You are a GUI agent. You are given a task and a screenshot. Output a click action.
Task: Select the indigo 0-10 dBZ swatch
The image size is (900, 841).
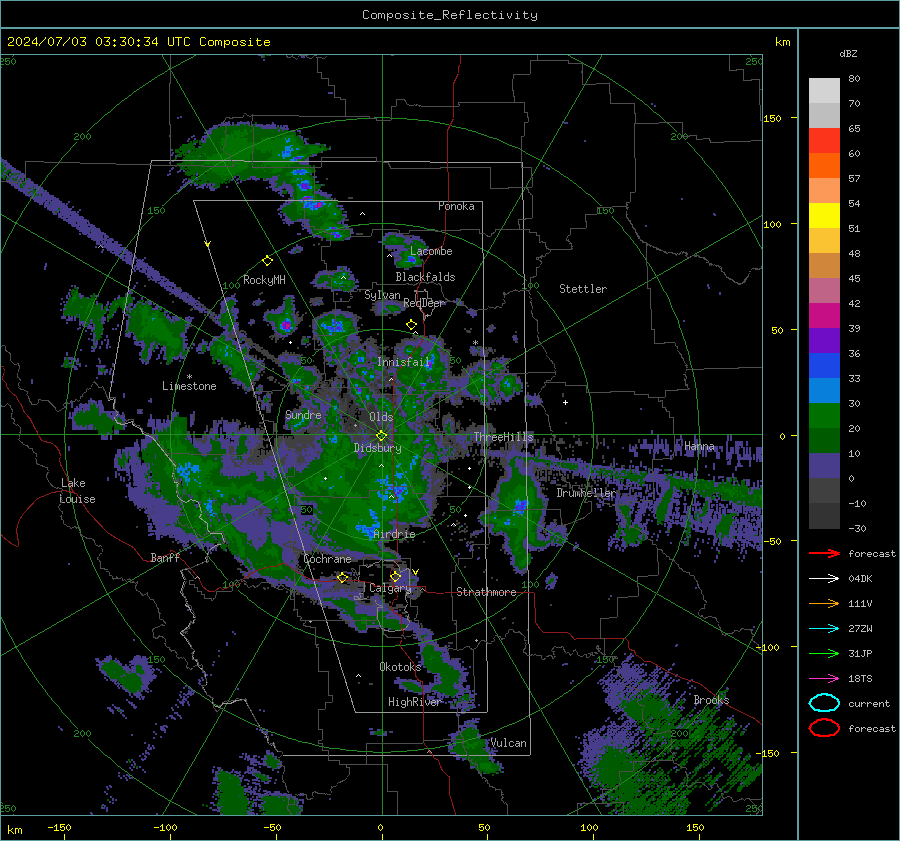(x=824, y=466)
